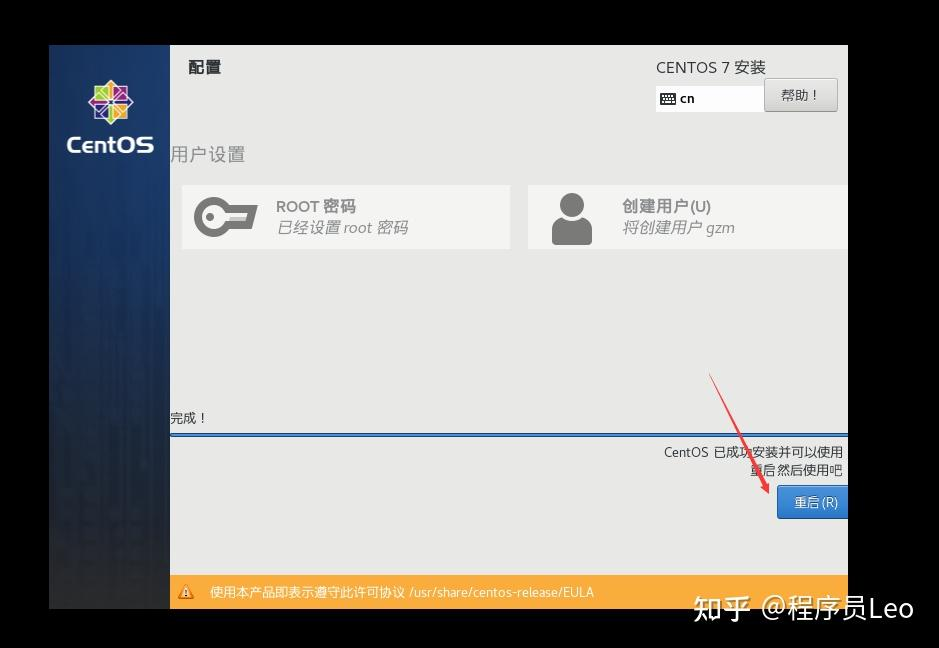Click the 用户设置 section heading
The image size is (939, 648).
(208, 155)
